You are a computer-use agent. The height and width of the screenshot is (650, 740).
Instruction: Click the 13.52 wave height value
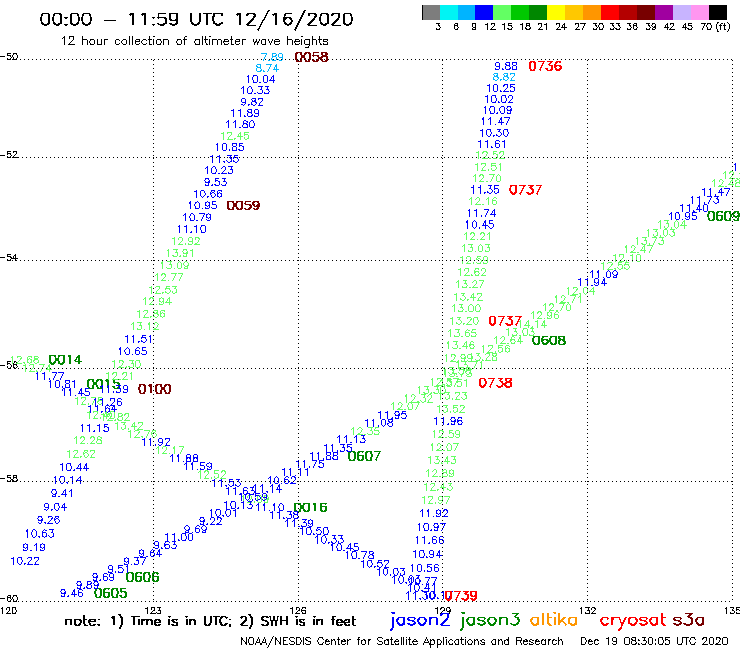451,409
